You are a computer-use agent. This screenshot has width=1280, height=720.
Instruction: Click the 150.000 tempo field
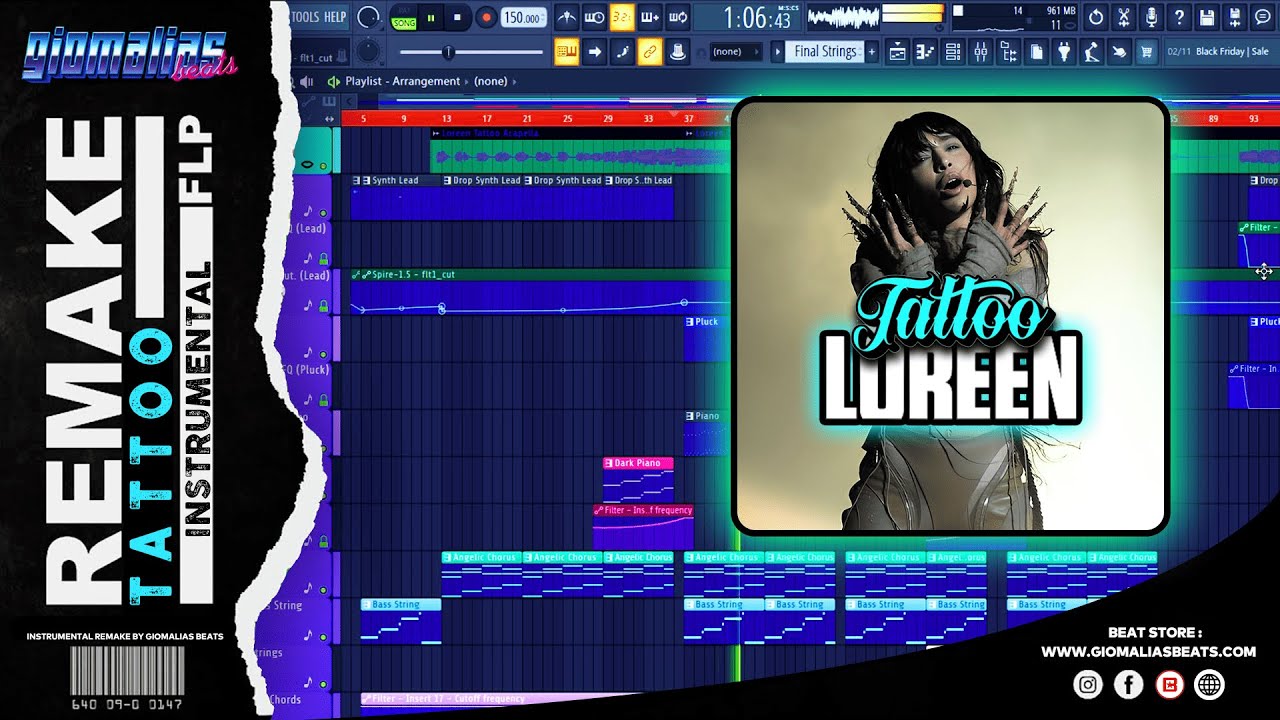pos(523,17)
